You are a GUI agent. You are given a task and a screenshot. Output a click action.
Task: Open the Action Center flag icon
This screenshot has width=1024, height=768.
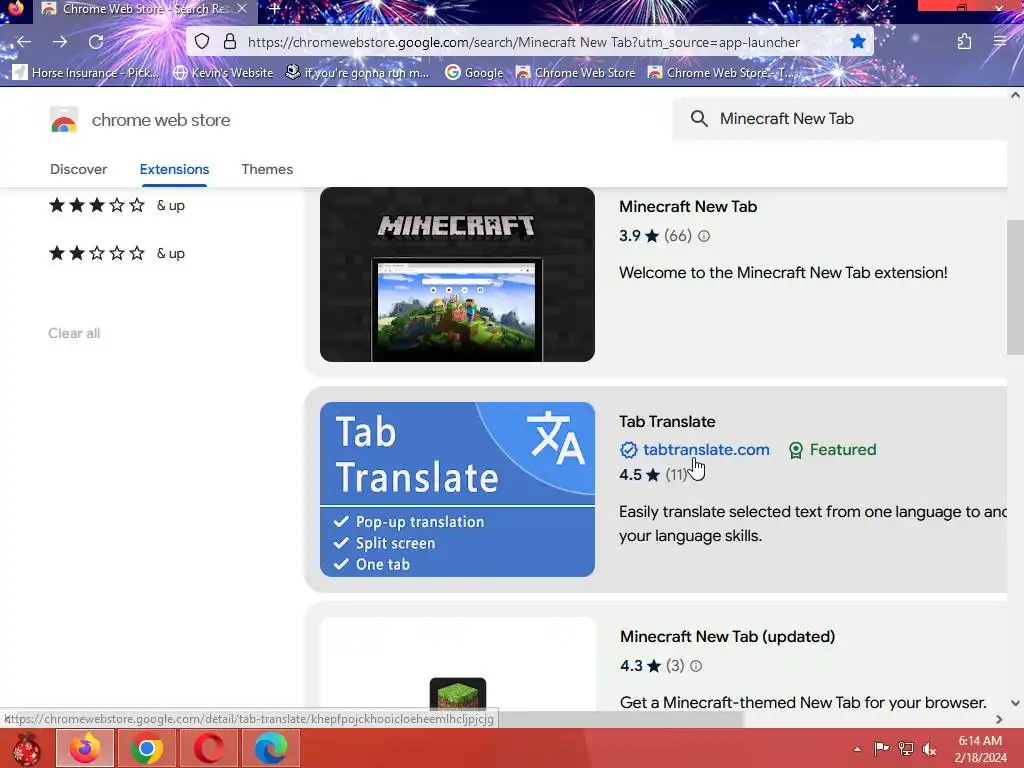coord(881,749)
